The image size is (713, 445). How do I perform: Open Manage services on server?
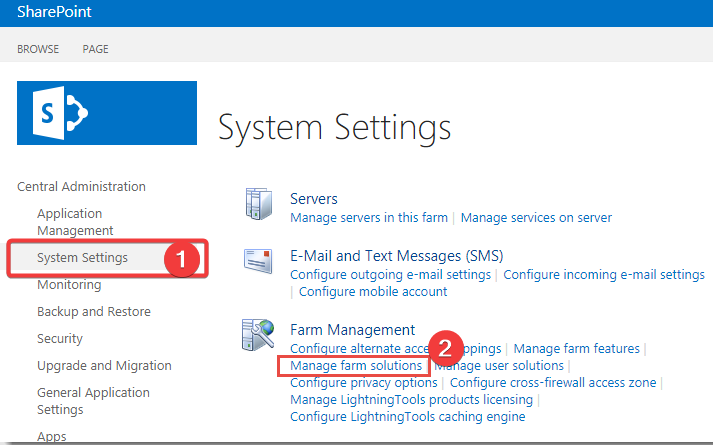point(536,217)
